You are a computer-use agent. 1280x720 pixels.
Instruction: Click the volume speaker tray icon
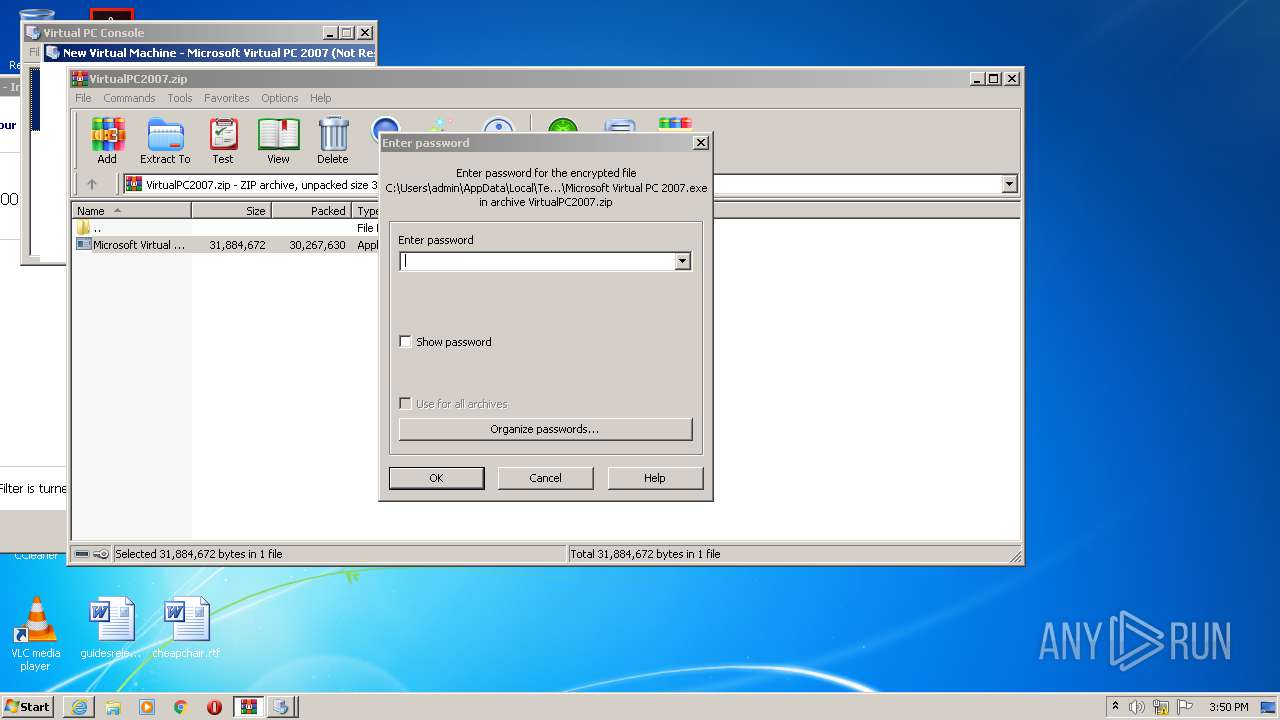pos(1137,707)
